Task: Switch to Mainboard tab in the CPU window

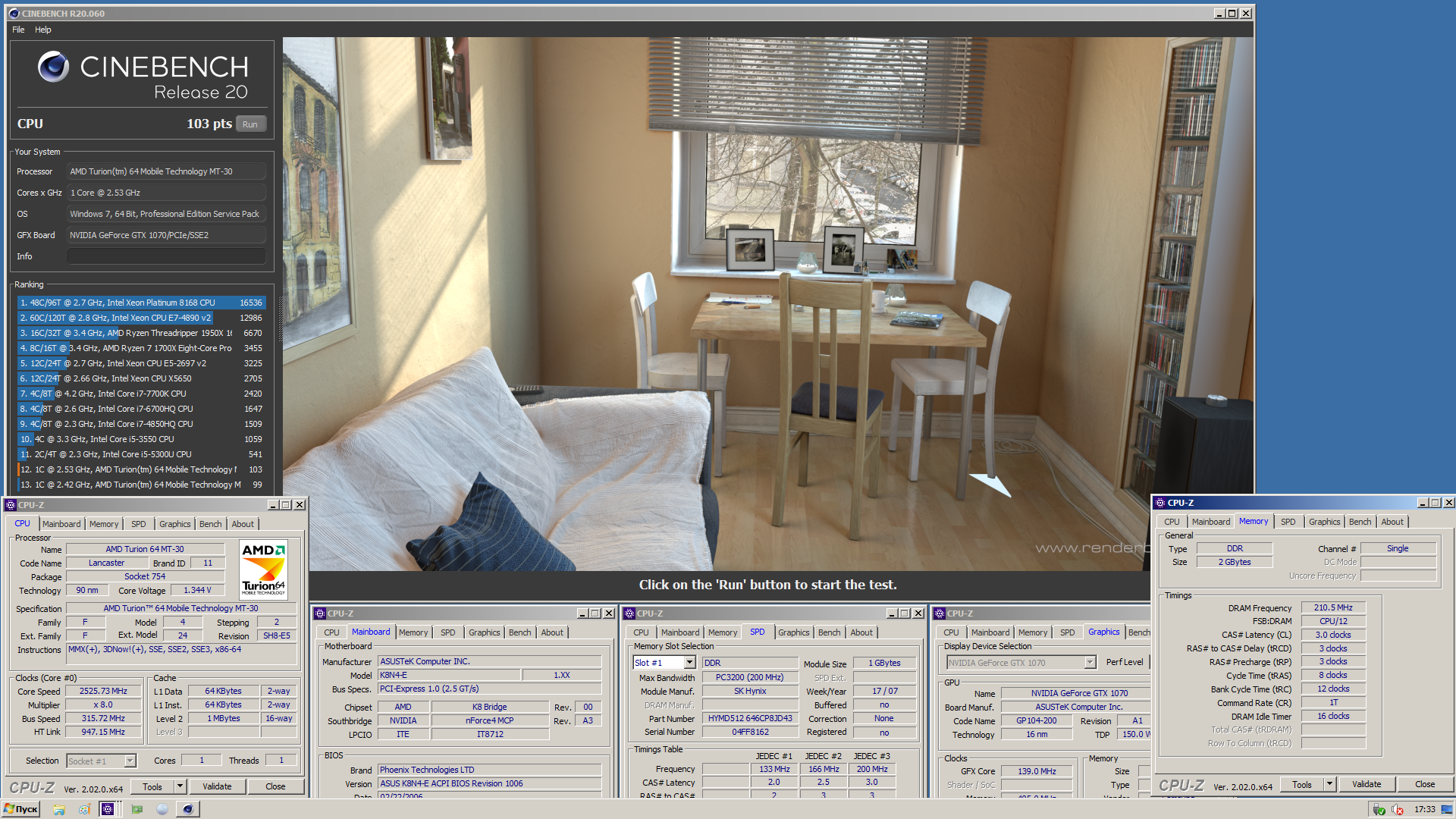Action: pos(61,524)
